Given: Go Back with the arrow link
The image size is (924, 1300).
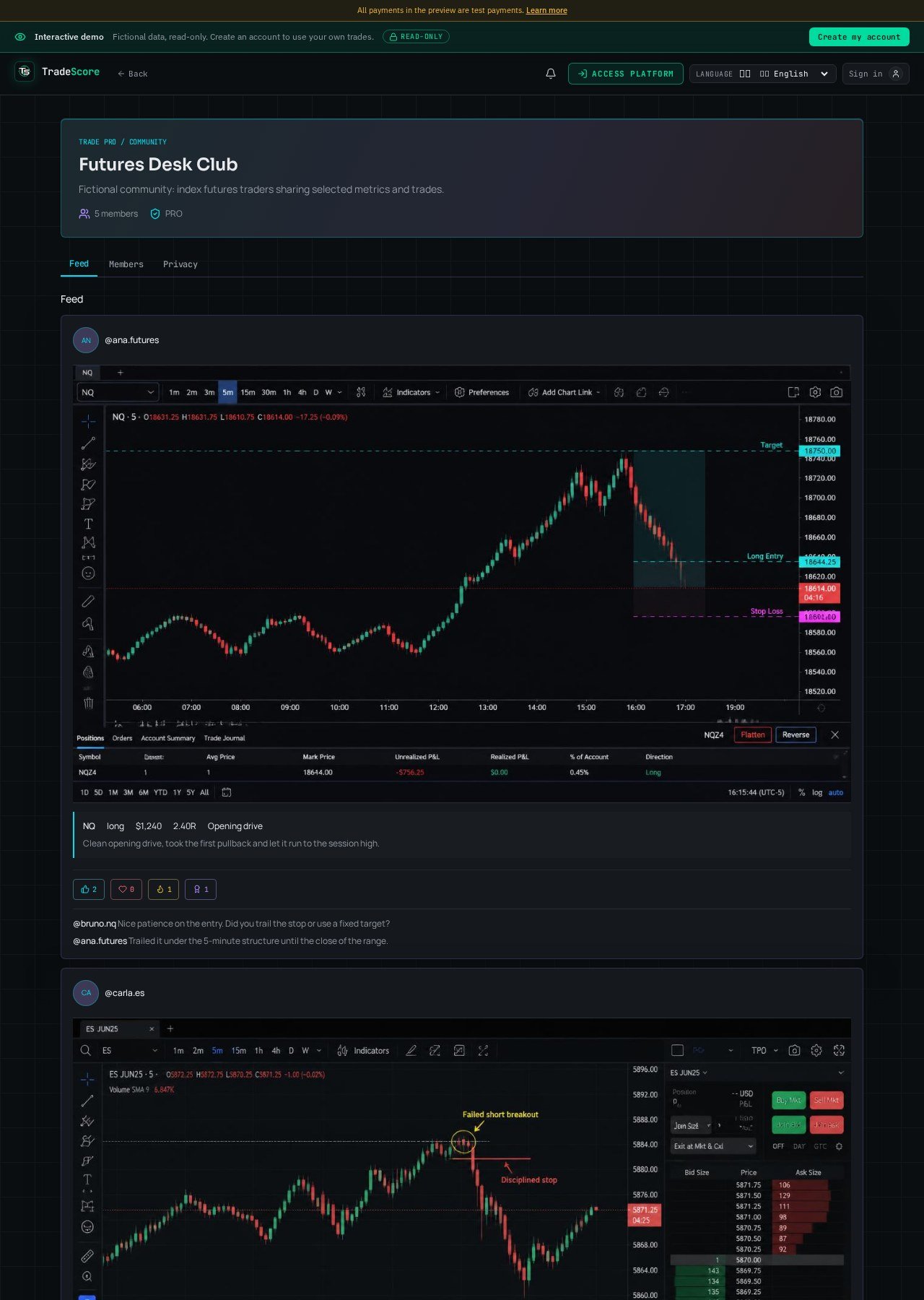Looking at the screenshot, I should point(133,74).
